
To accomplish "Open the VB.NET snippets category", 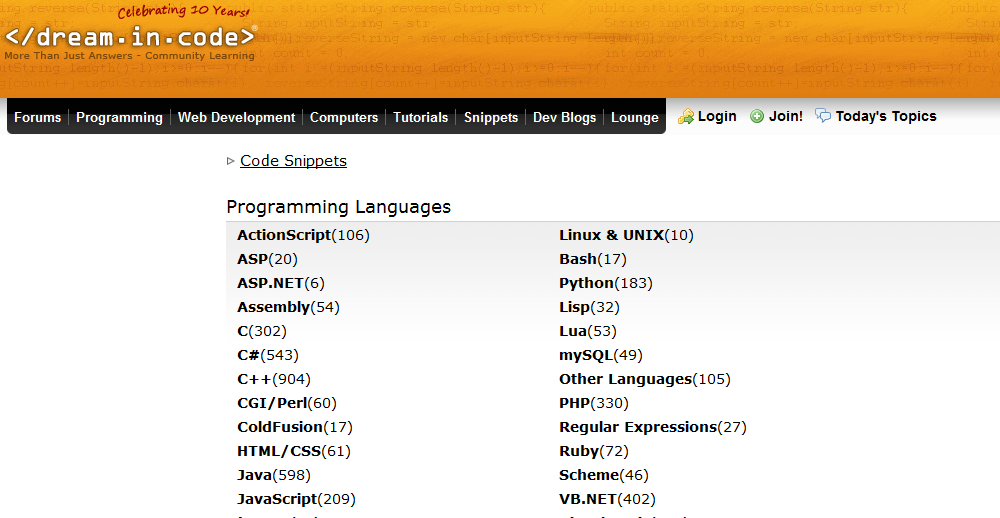I will pyautogui.click(x=588, y=500).
